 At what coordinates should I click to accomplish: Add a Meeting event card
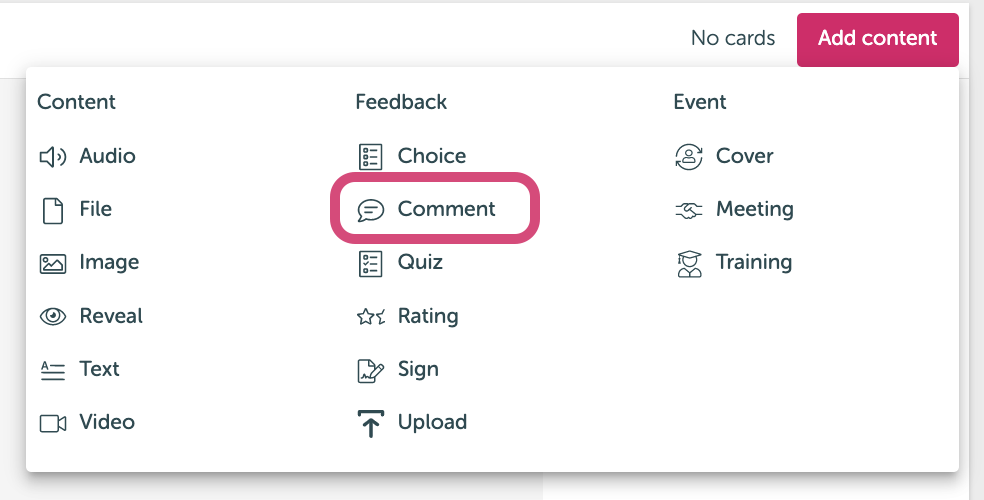734,210
